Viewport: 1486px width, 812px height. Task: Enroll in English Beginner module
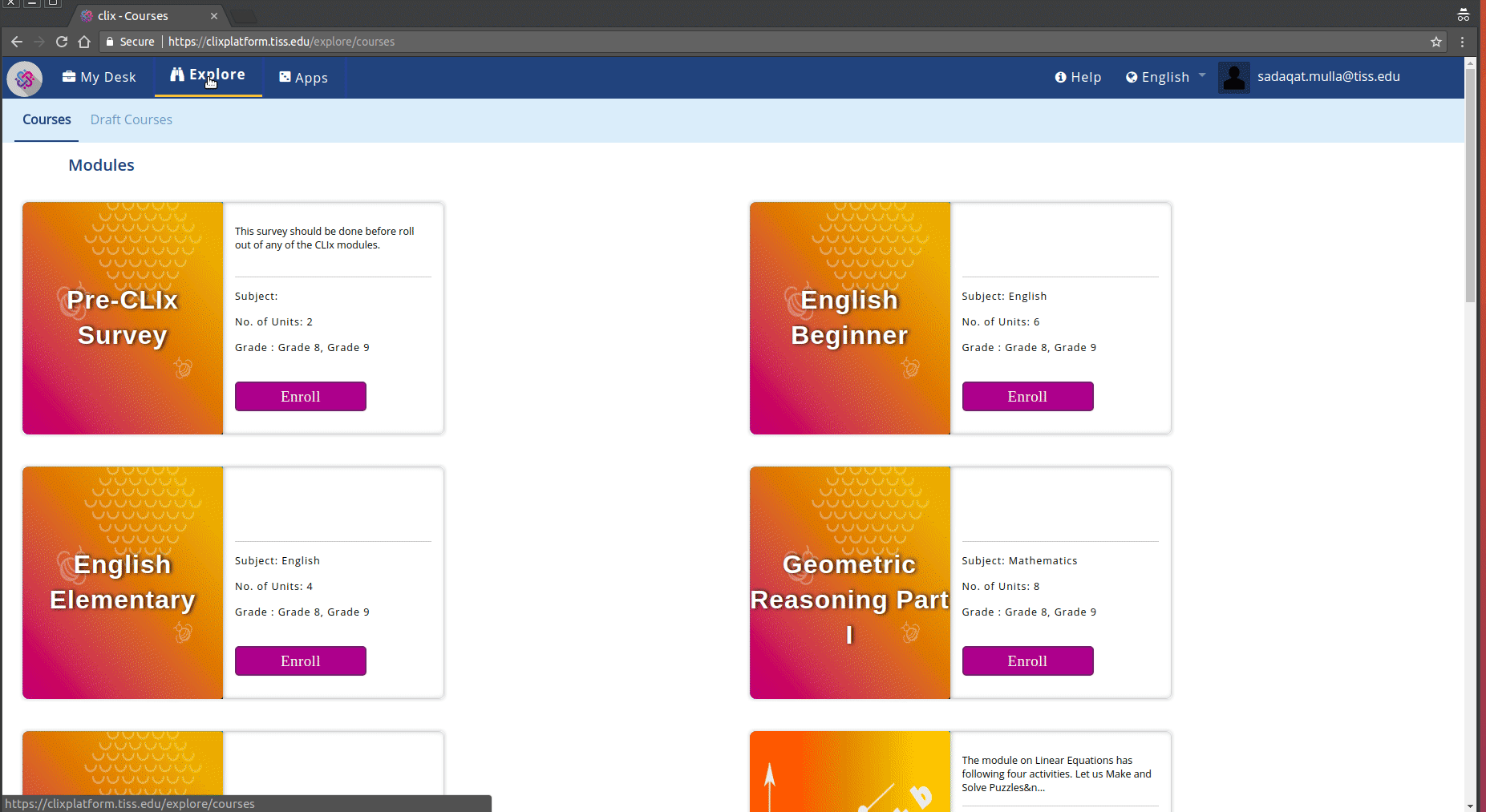(1027, 397)
